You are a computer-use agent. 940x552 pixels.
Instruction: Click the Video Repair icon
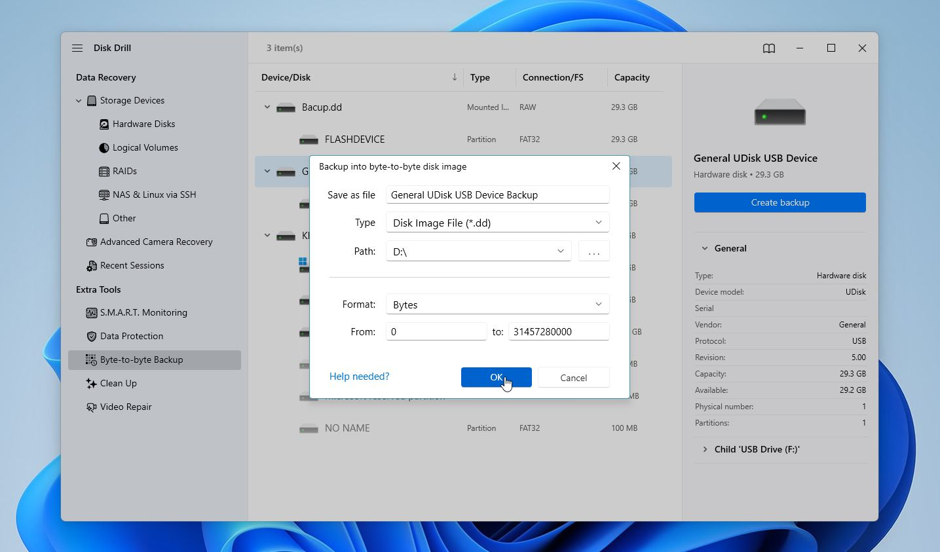pyautogui.click(x=91, y=407)
